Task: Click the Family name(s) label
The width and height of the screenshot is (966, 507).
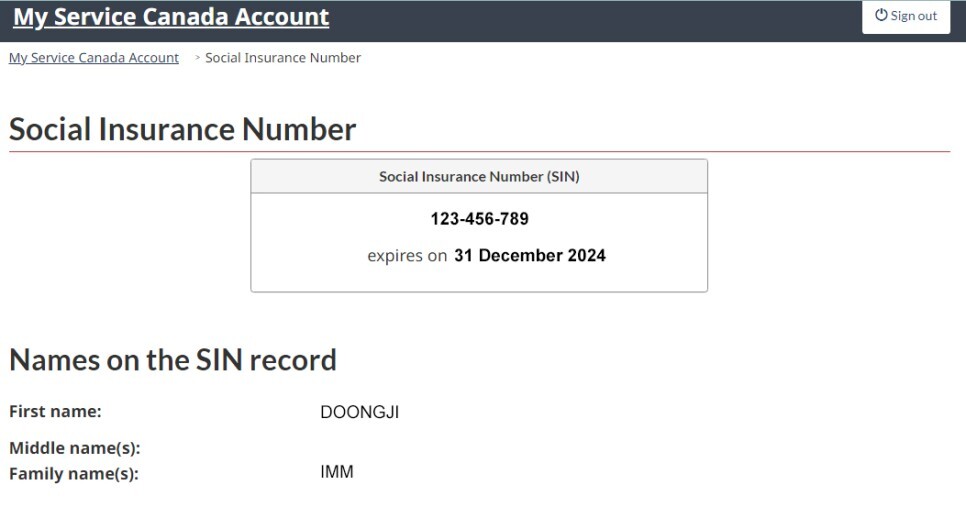Action: [x=73, y=473]
